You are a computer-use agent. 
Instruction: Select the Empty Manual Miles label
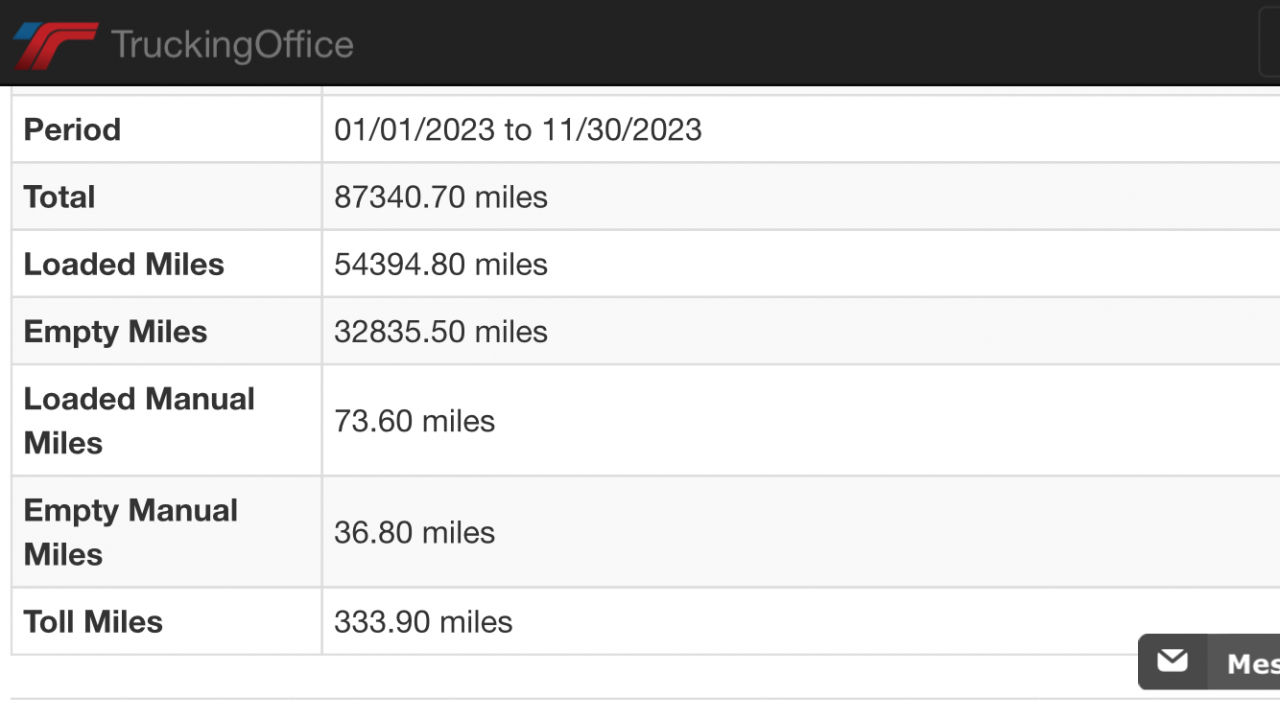(130, 532)
